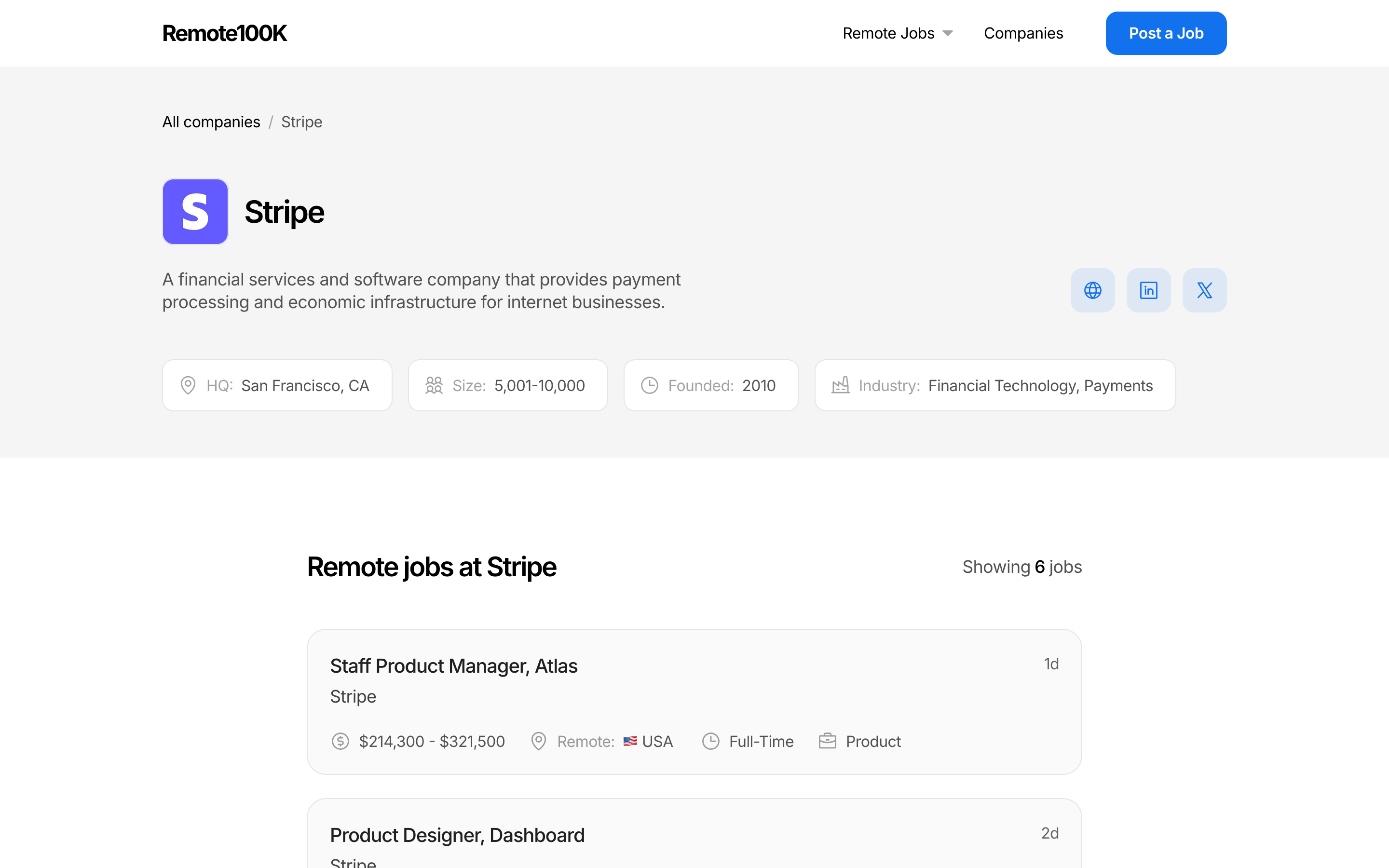The width and height of the screenshot is (1389, 868).
Task: Expand the Remote Jobs dropdown arrow
Action: (x=948, y=33)
